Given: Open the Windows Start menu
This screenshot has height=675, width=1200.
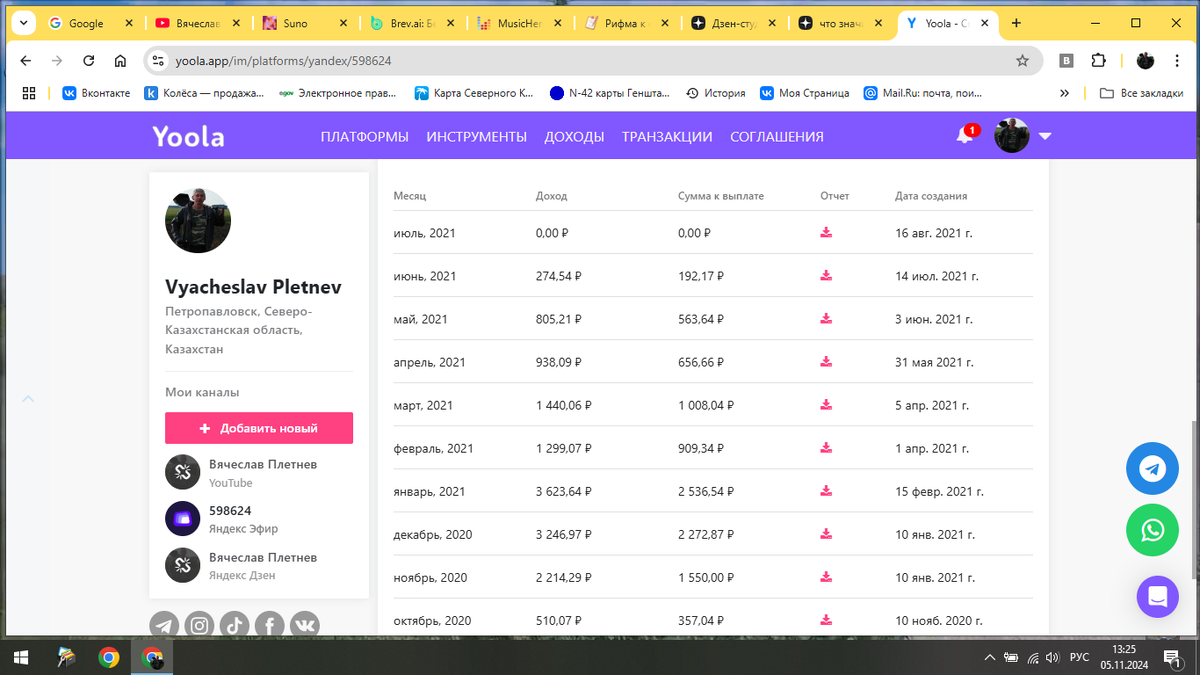Looking at the screenshot, I should coord(20,657).
